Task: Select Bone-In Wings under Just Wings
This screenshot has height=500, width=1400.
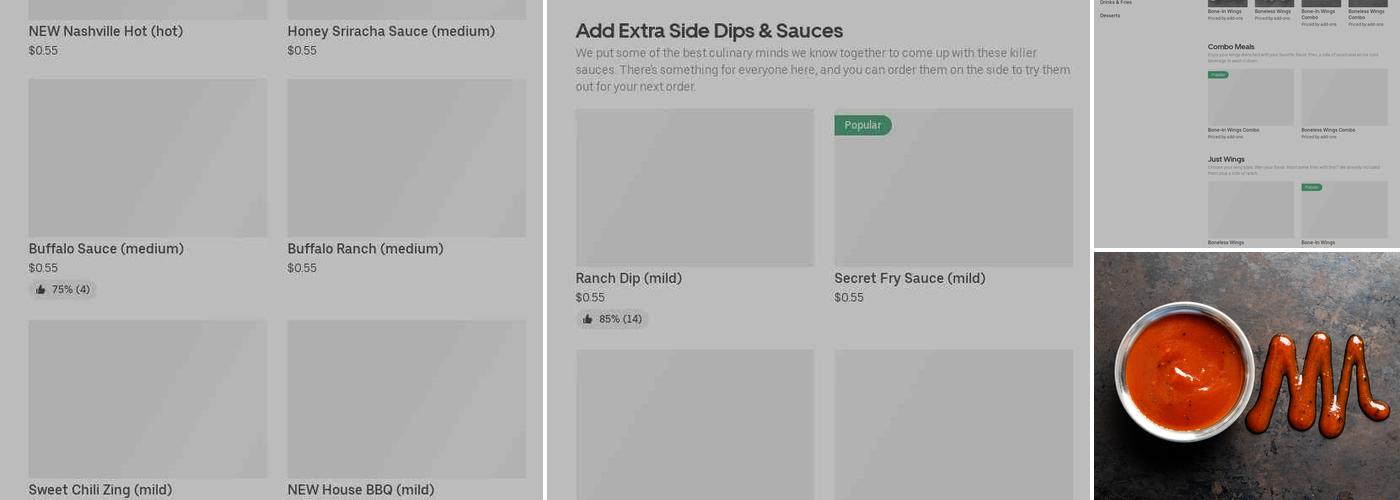Action: tap(1343, 211)
